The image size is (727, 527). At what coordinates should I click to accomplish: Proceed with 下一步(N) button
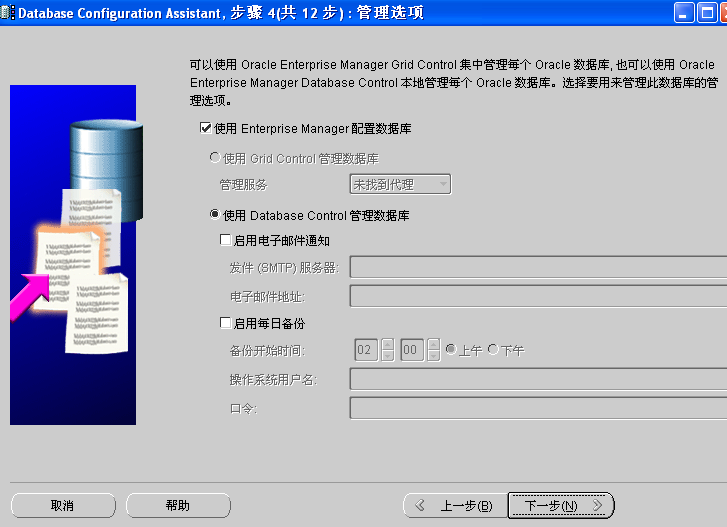[561, 505]
